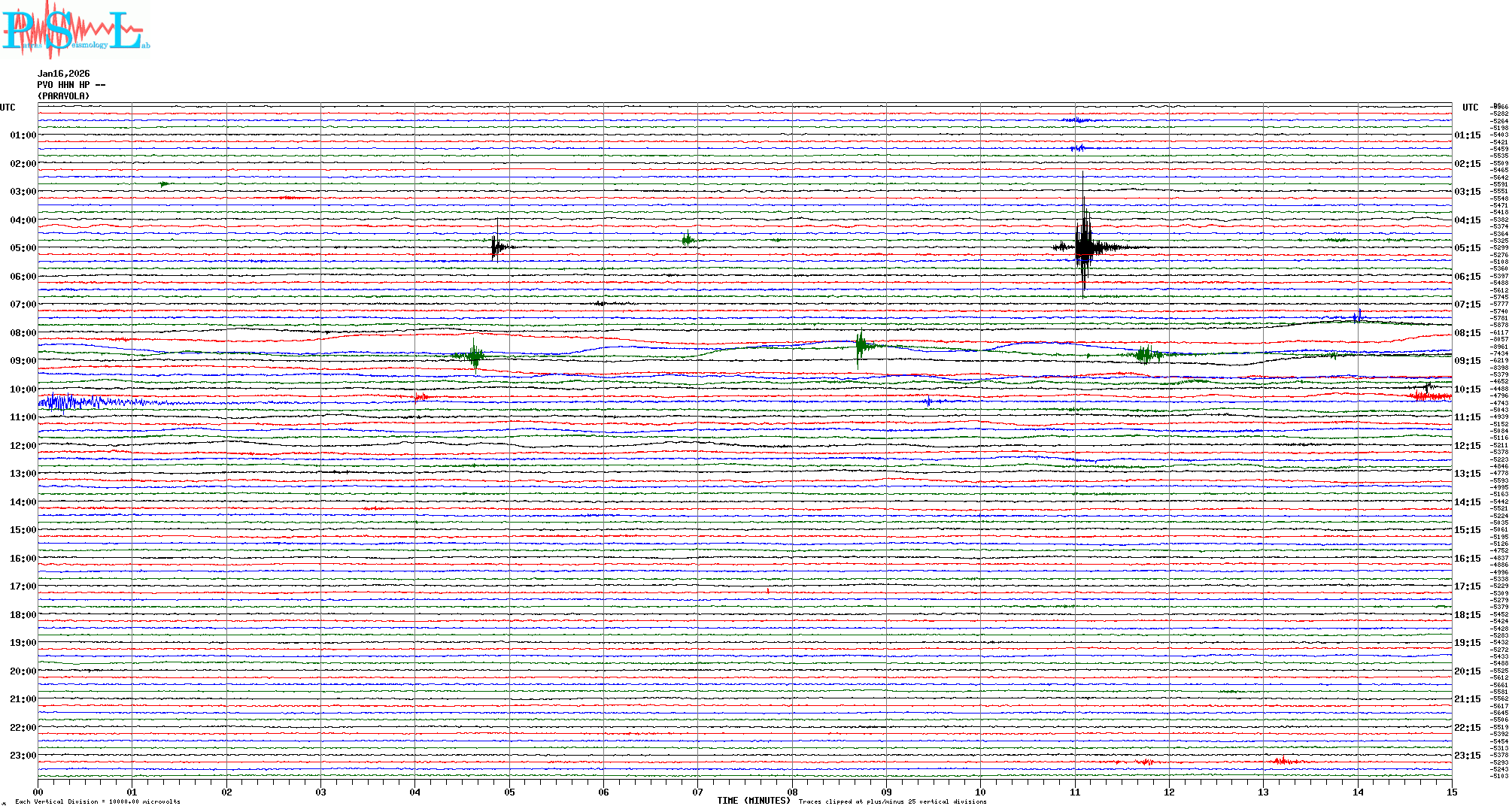Click the black seismic spike near minute 05
This screenshot has height=812, width=1512.
[x=495, y=247]
